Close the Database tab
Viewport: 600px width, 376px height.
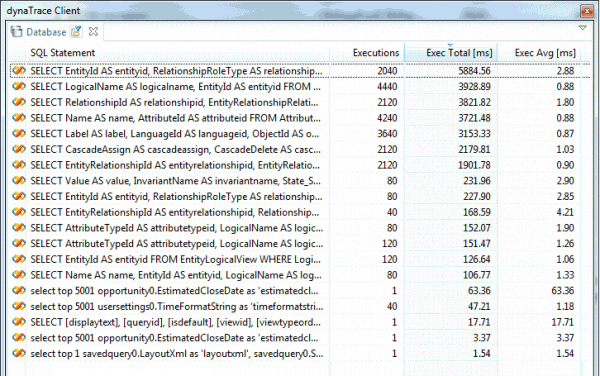[93, 31]
